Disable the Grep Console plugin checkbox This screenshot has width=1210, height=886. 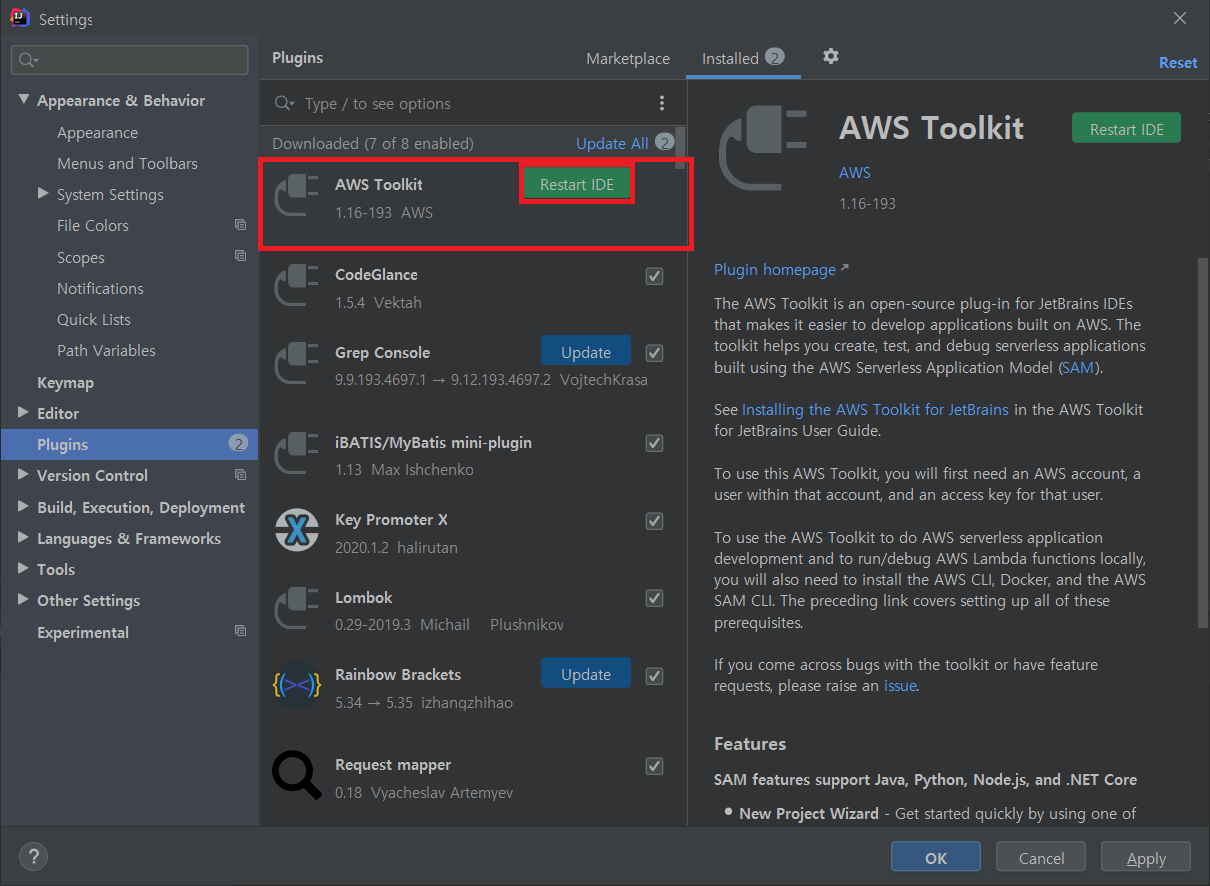[x=654, y=353]
